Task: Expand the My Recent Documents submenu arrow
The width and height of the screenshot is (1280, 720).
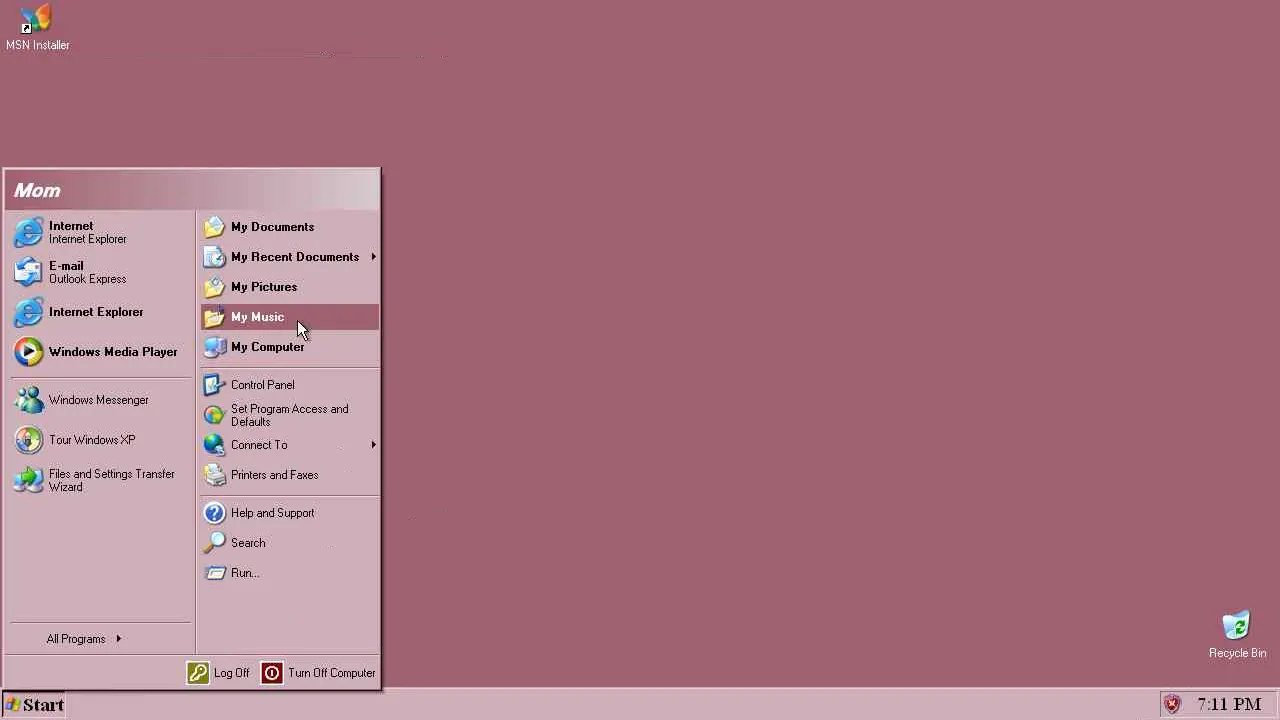Action: pos(373,257)
